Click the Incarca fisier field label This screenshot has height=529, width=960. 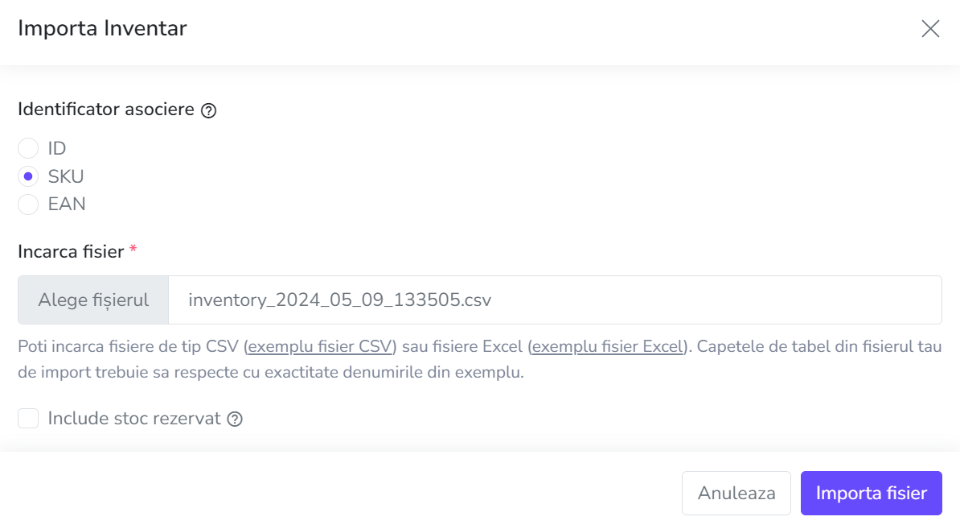tap(71, 252)
